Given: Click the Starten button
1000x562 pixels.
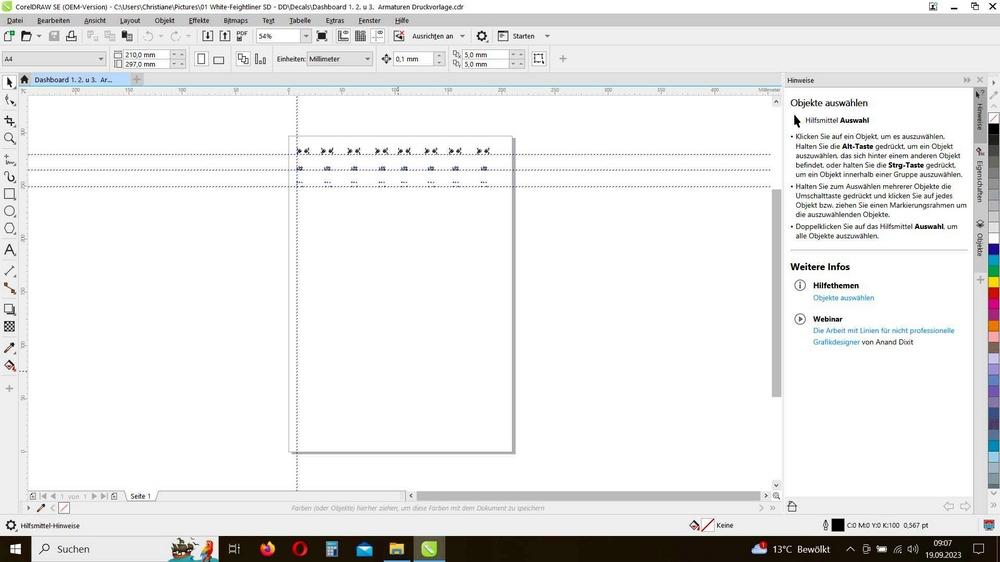Looking at the screenshot, I should 523,36.
